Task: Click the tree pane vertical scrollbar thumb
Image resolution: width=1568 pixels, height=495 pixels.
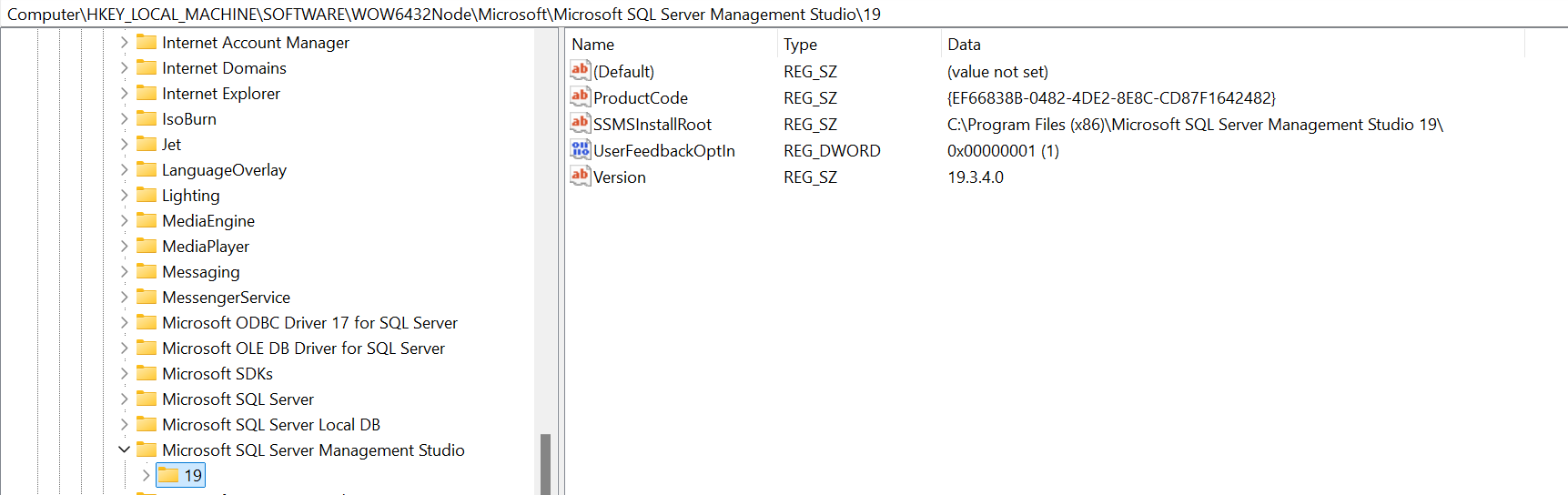Action: pos(545,463)
